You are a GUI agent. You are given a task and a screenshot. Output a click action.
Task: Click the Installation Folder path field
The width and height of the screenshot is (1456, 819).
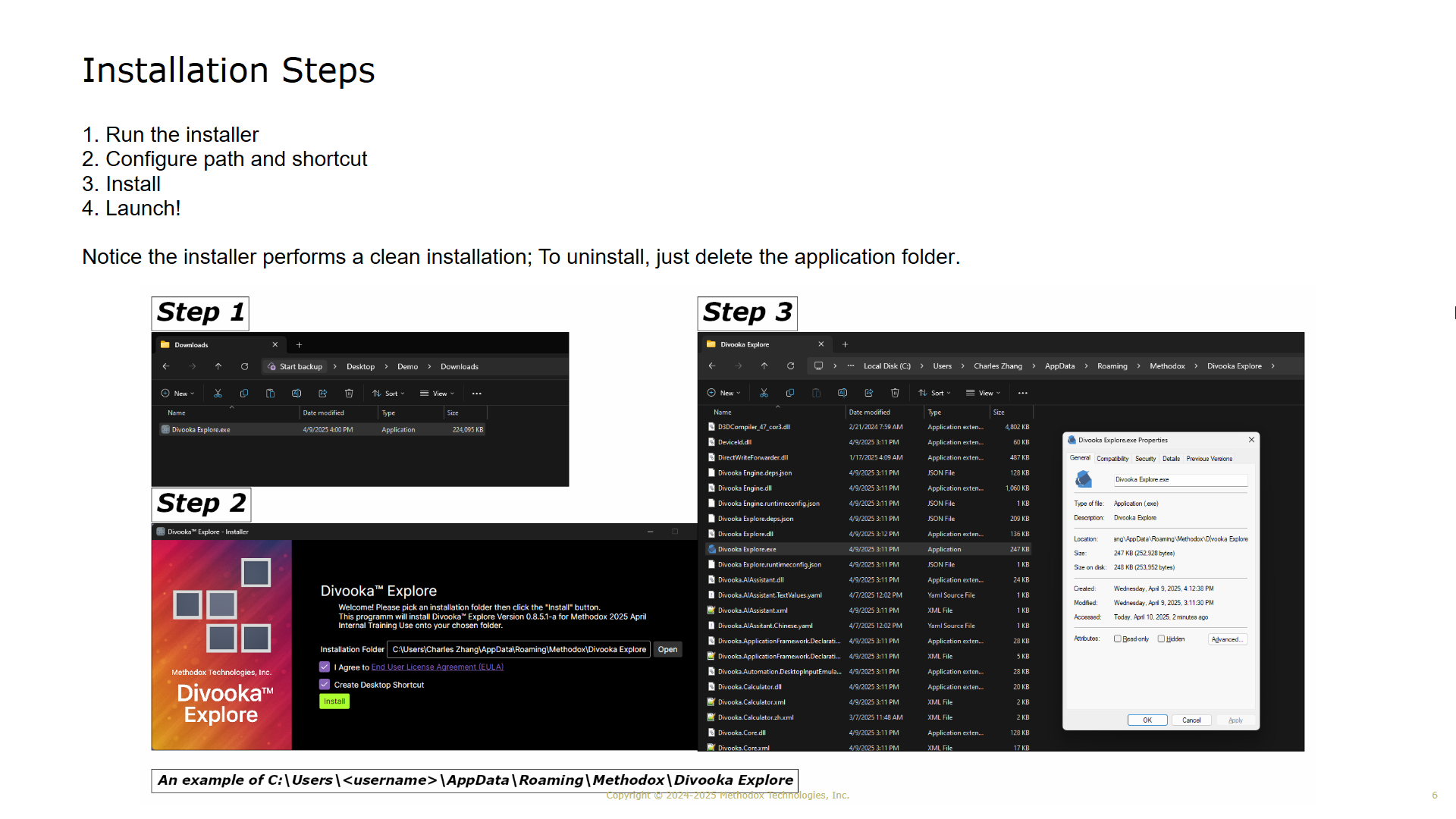[x=519, y=650]
